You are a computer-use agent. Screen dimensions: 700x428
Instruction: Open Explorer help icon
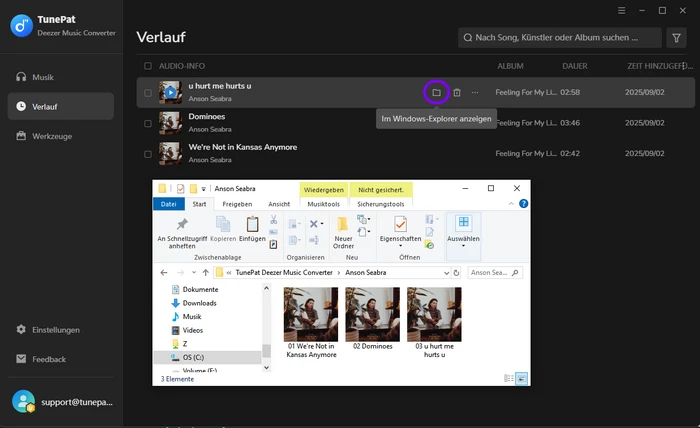(x=523, y=204)
